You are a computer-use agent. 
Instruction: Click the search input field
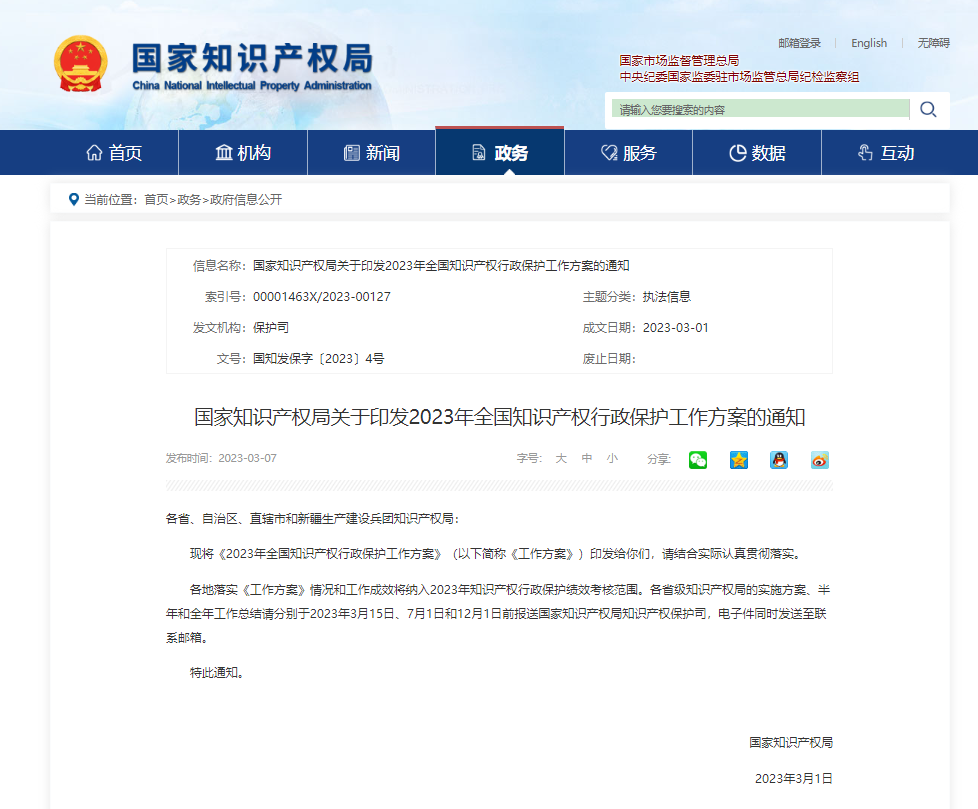click(760, 110)
